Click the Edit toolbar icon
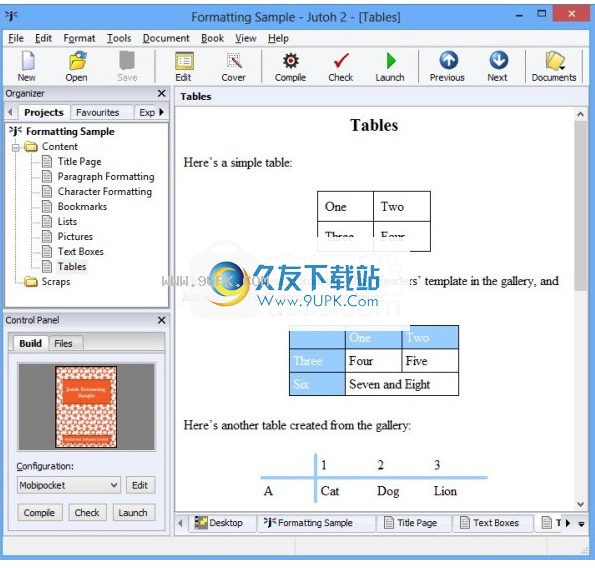 click(184, 66)
